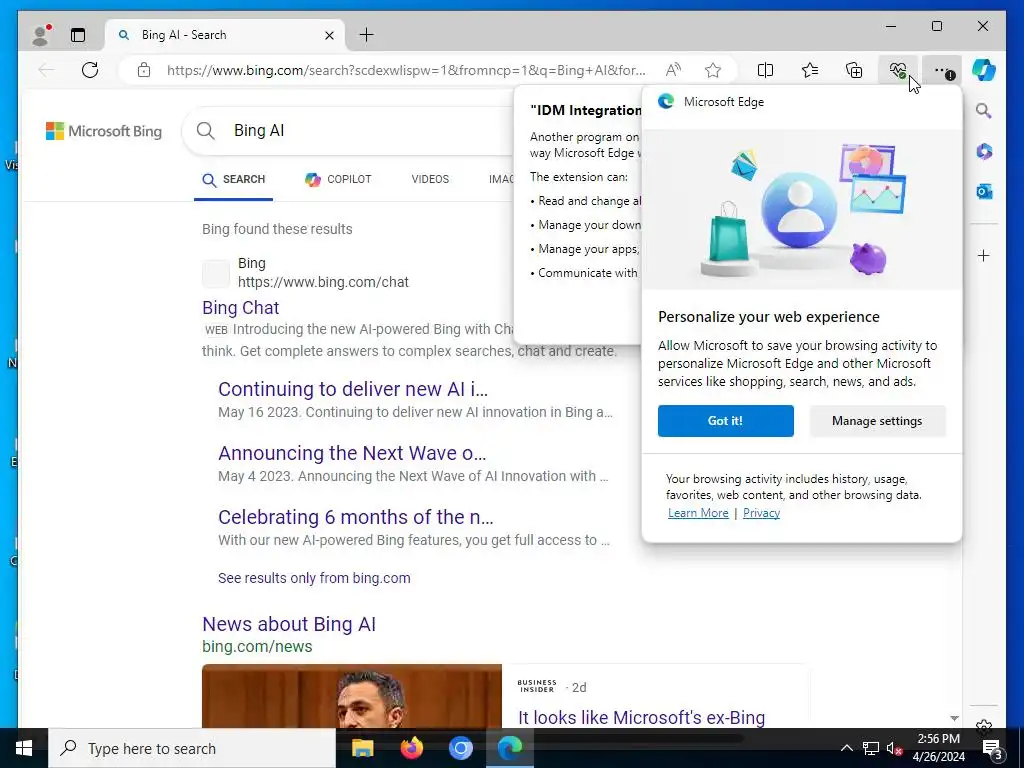Viewport: 1024px width, 768px height.
Task: Open Settings and more ellipsis menu
Action: [x=942, y=71]
